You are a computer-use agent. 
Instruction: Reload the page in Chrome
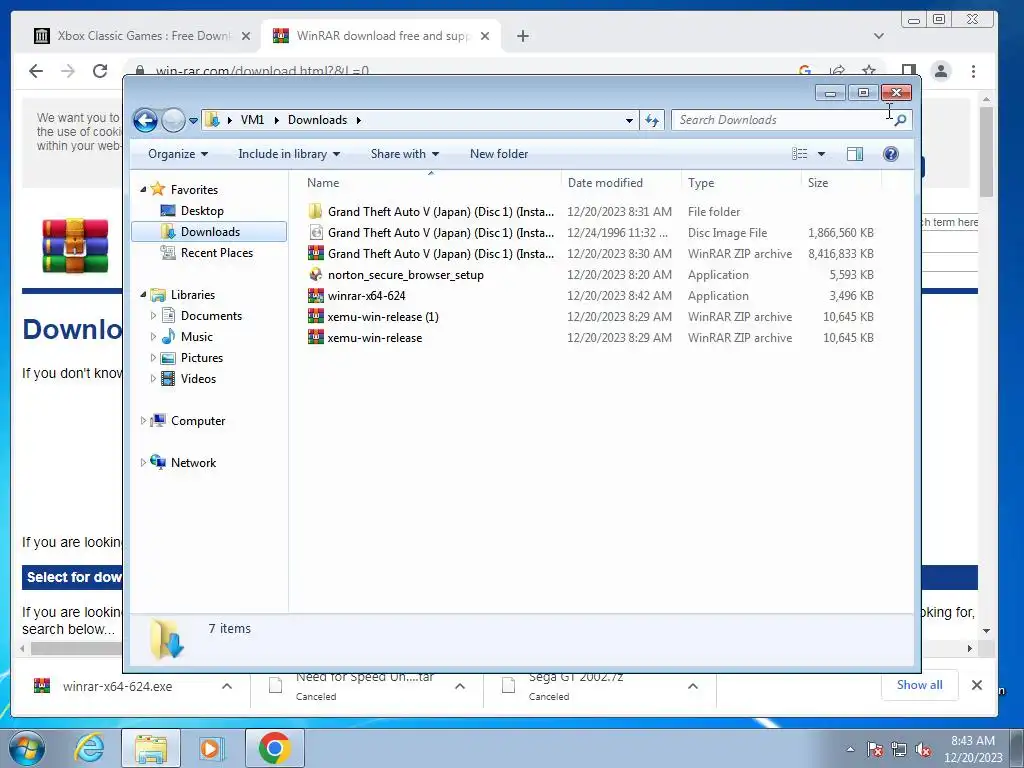[99, 71]
